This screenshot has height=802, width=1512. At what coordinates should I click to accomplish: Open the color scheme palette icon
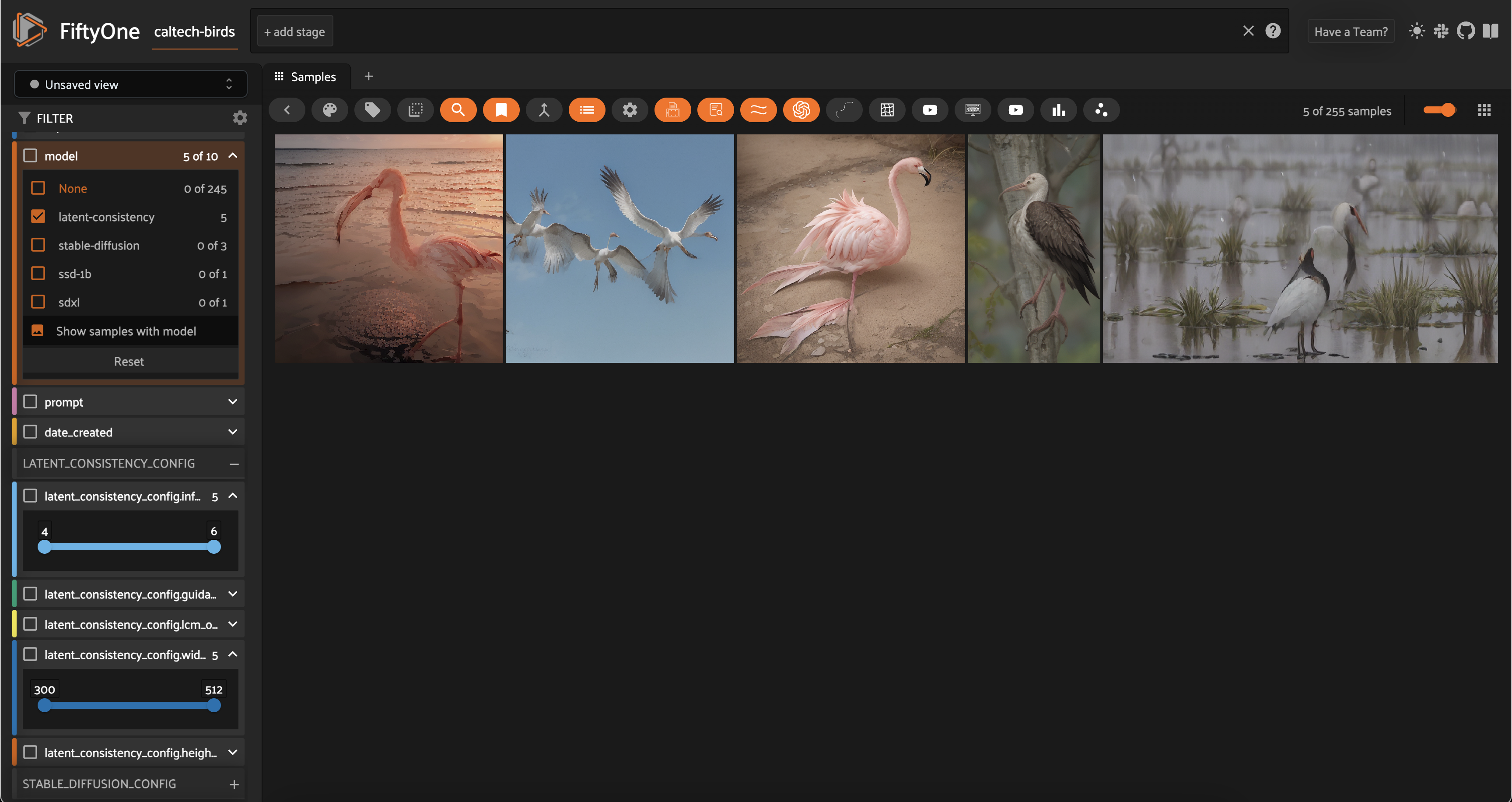coord(330,110)
